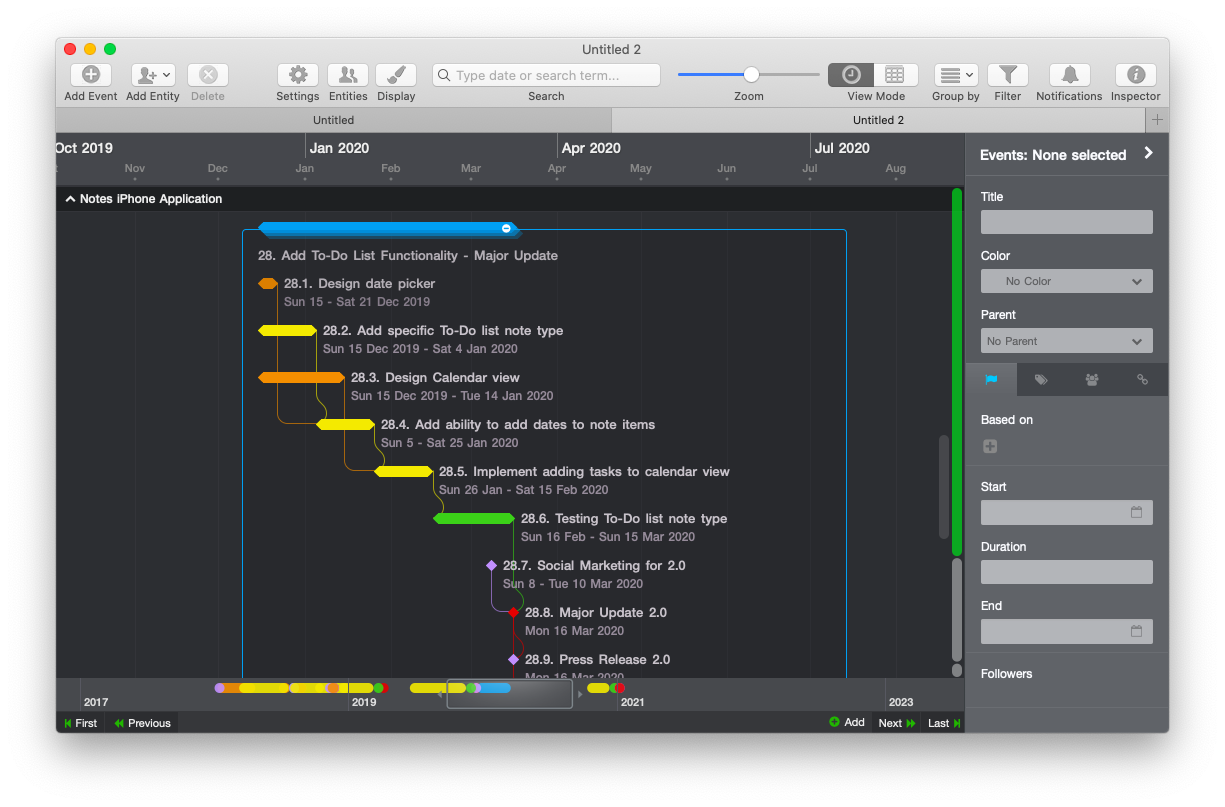Click the Add Event toolbar icon

tap(90, 75)
